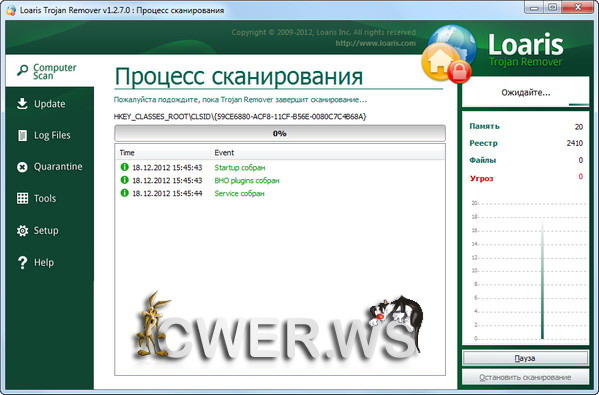Click the Quarantine cross-circle icon
599x395 pixels.
22,167
